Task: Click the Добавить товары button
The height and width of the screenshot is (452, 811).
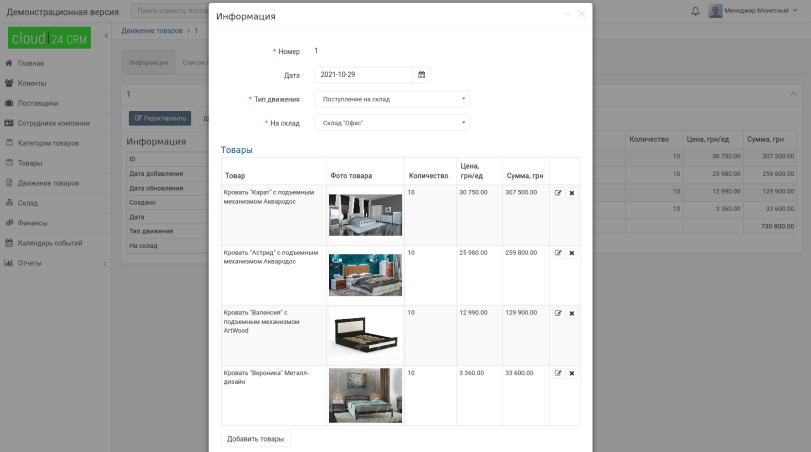Action: pos(255,439)
